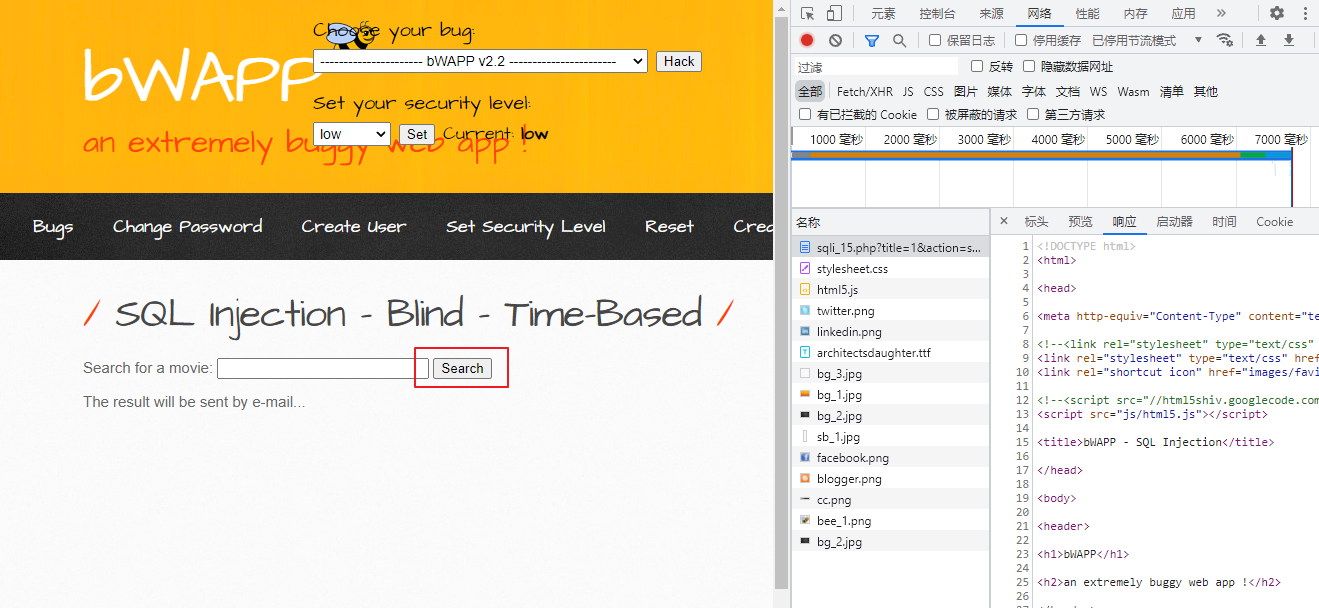Viewport: 1319px width, 608px height.
Task: Open DevTools three-dot customize menu
Action: point(1305,13)
